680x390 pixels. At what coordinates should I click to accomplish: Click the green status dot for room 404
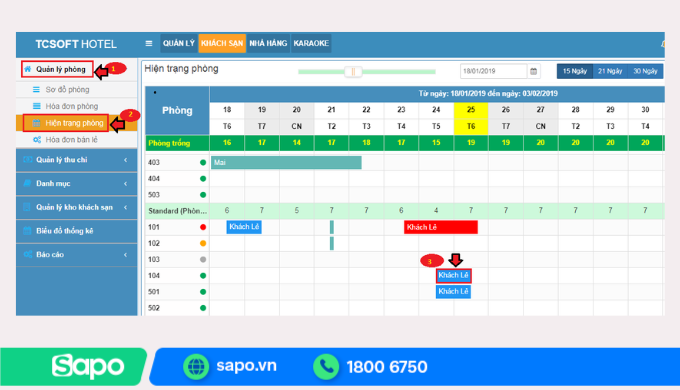(203, 179)
